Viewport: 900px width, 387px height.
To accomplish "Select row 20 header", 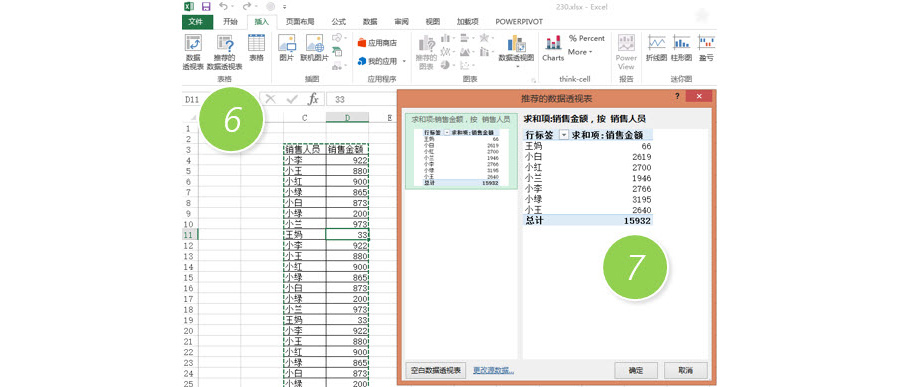I will pos(189,331).
